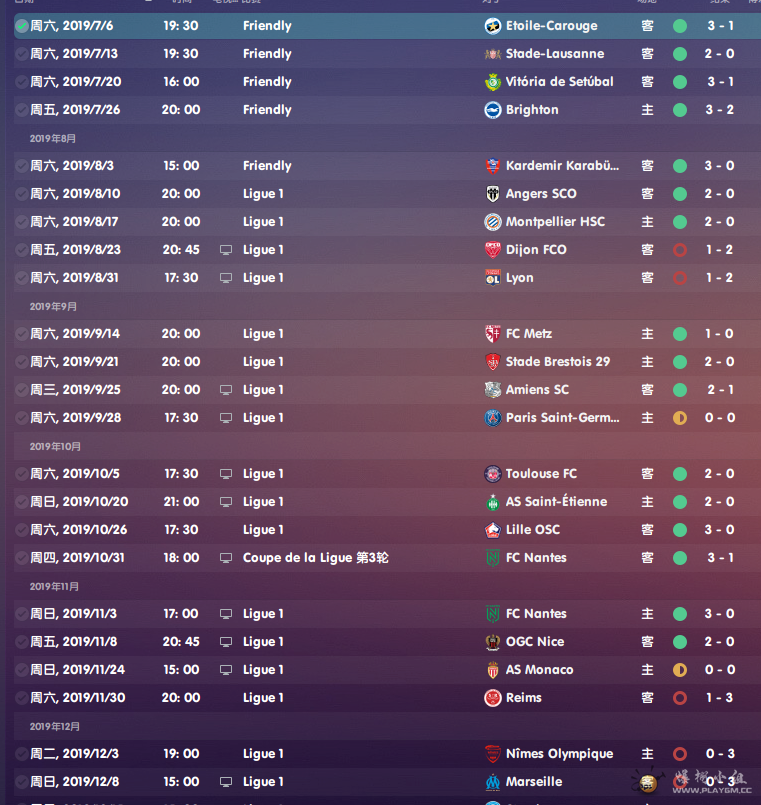The image size is (761, 805).
Task: Click the AS Monaco club badge
Action: (x=492, y=670)
